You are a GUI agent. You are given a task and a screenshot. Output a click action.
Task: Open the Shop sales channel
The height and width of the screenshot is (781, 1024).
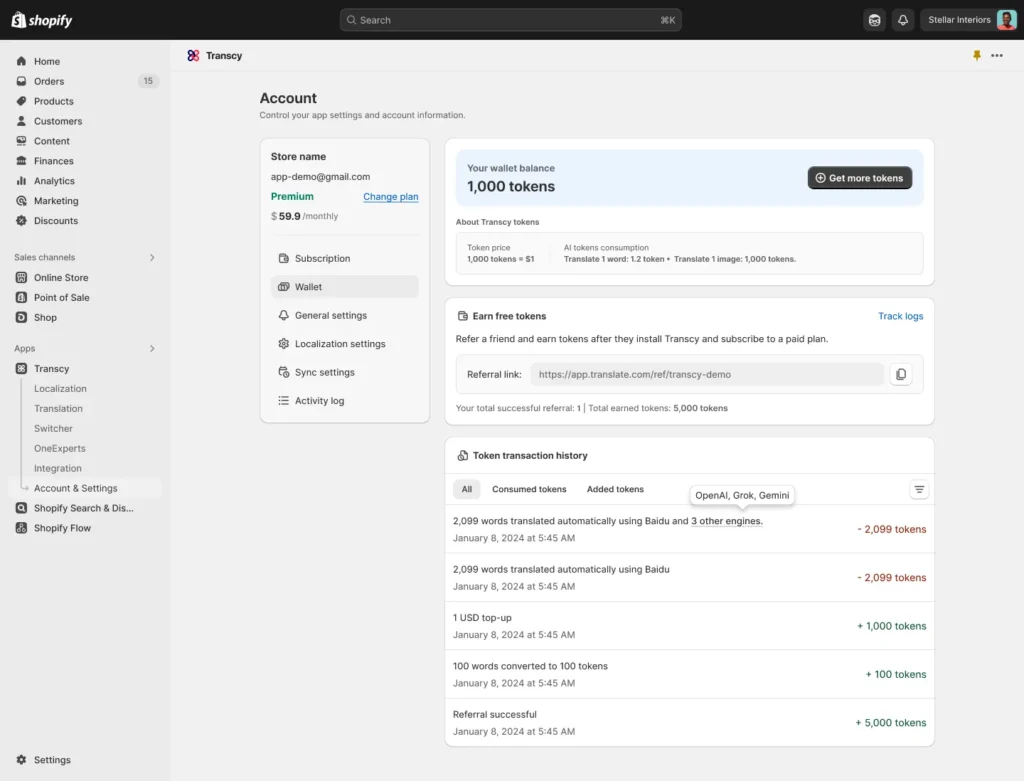pyautogui.click(x=45, y=317)
